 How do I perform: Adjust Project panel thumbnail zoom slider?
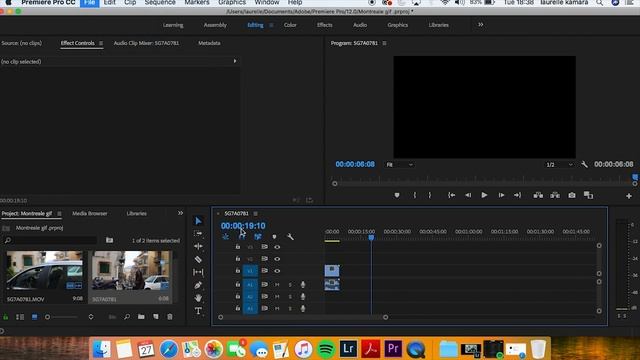tap(61, 317)
